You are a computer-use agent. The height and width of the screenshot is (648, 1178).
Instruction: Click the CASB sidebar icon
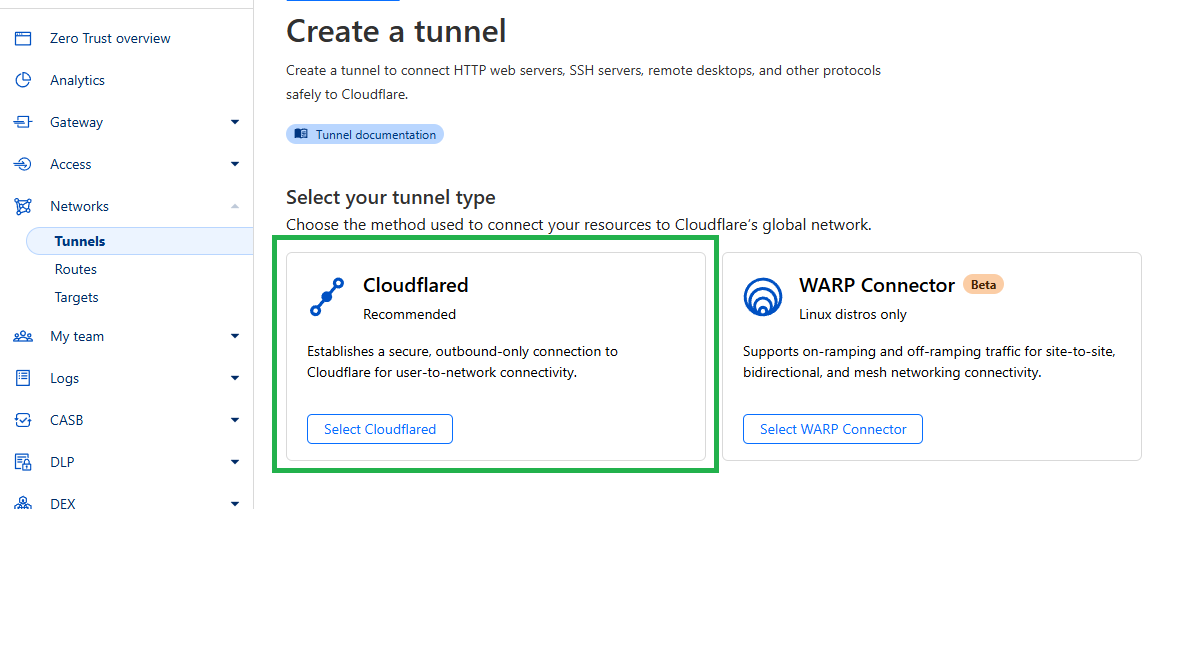23,420
